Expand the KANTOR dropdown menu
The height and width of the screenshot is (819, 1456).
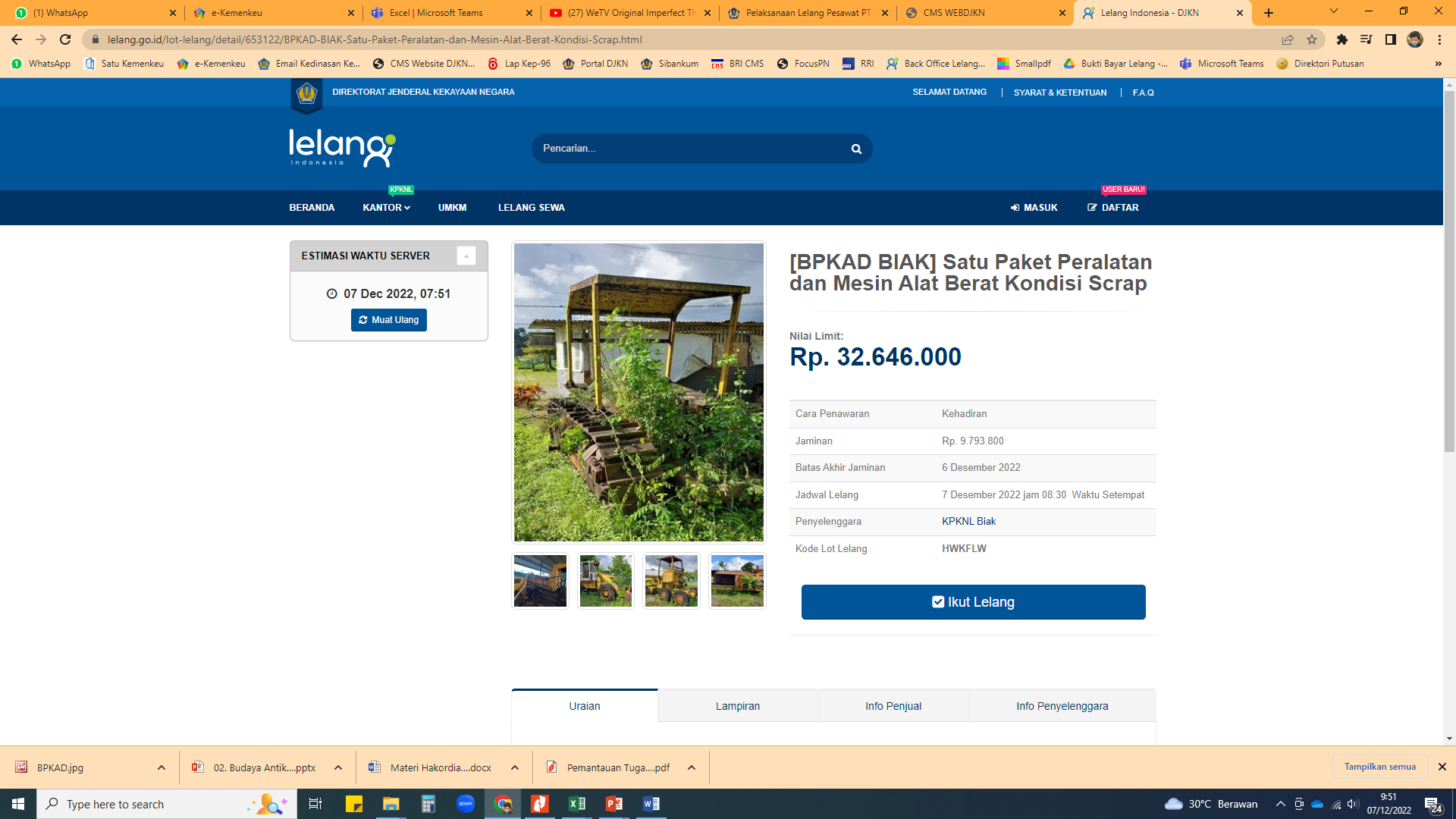pos(386,208)
